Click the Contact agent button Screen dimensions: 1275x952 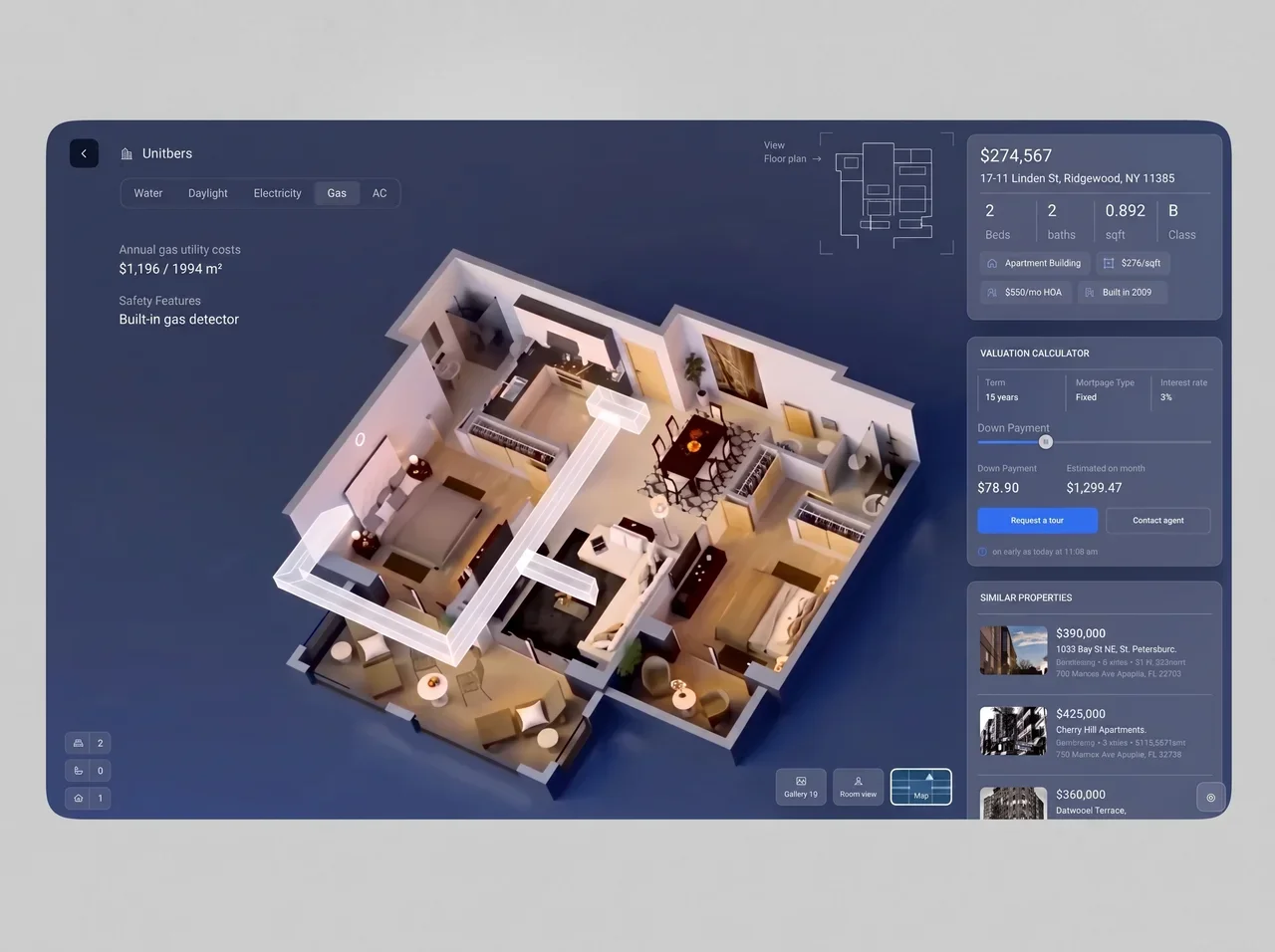(x=1157, y=521)
